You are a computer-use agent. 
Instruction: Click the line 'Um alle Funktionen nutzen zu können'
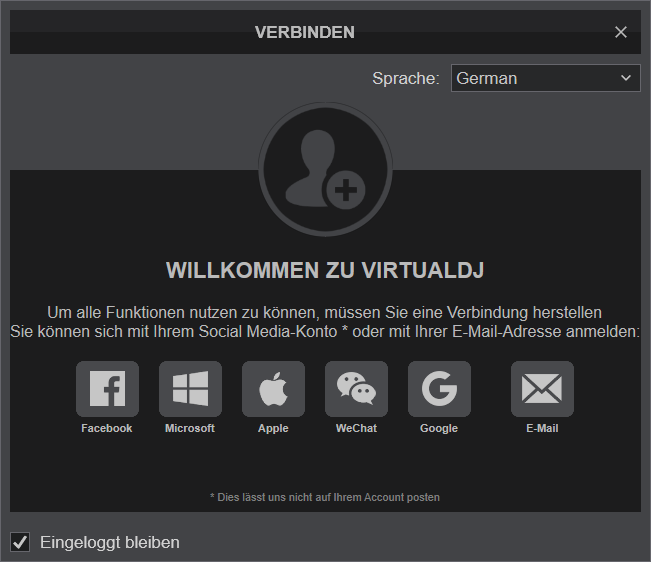324,313
